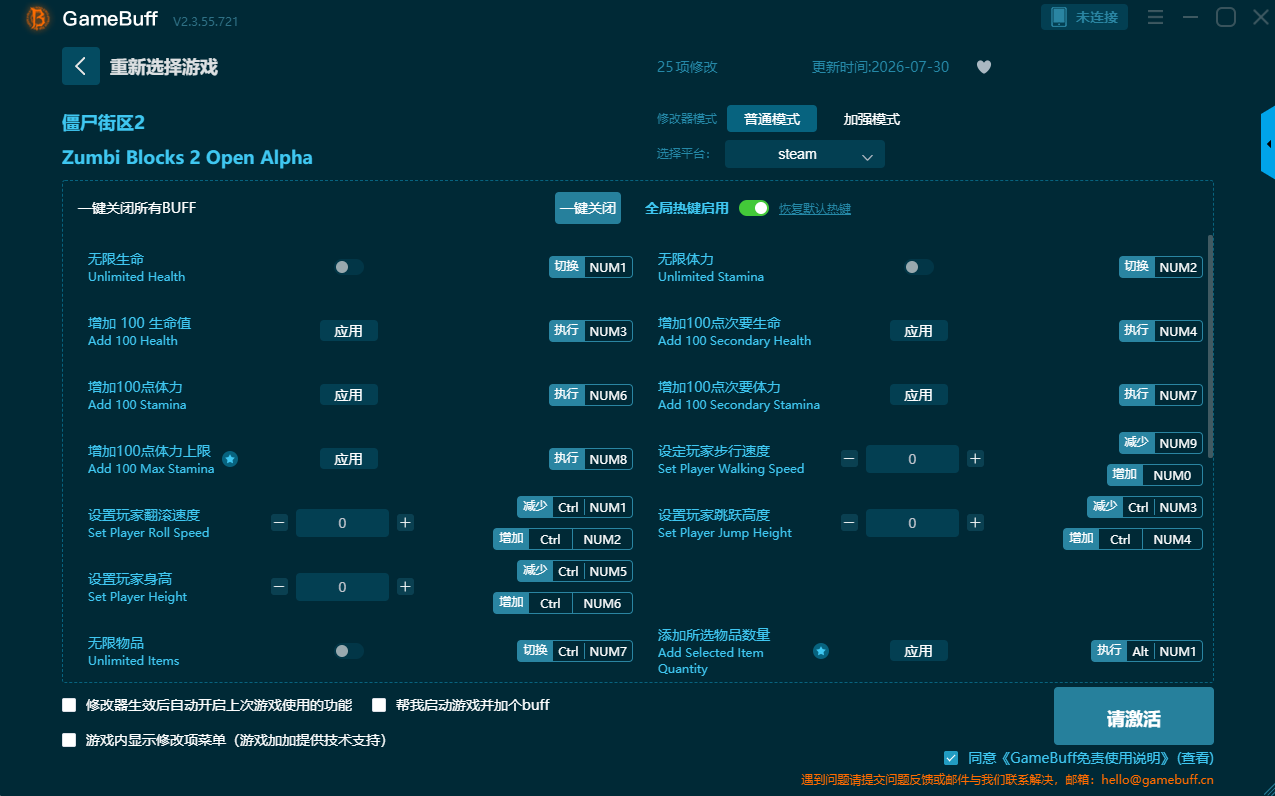Click minus for Set Player Height

click(279, 587)
